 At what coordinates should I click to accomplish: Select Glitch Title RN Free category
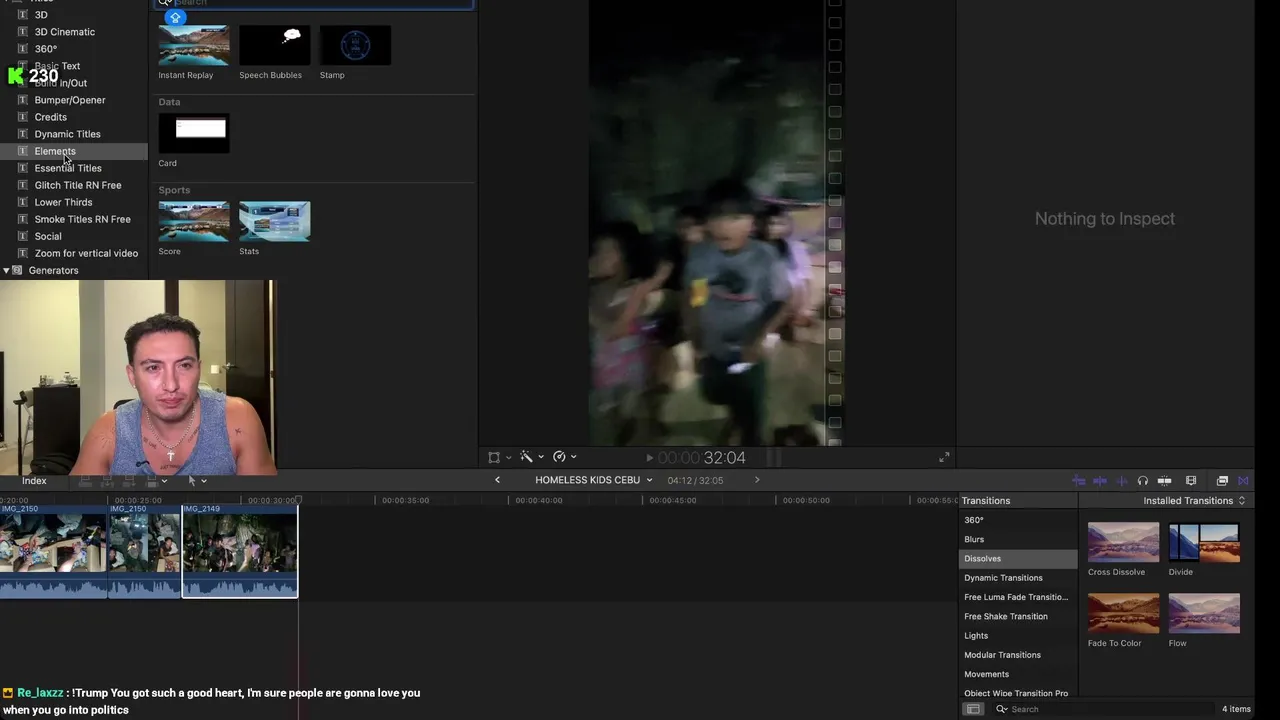tap(78, 185)
